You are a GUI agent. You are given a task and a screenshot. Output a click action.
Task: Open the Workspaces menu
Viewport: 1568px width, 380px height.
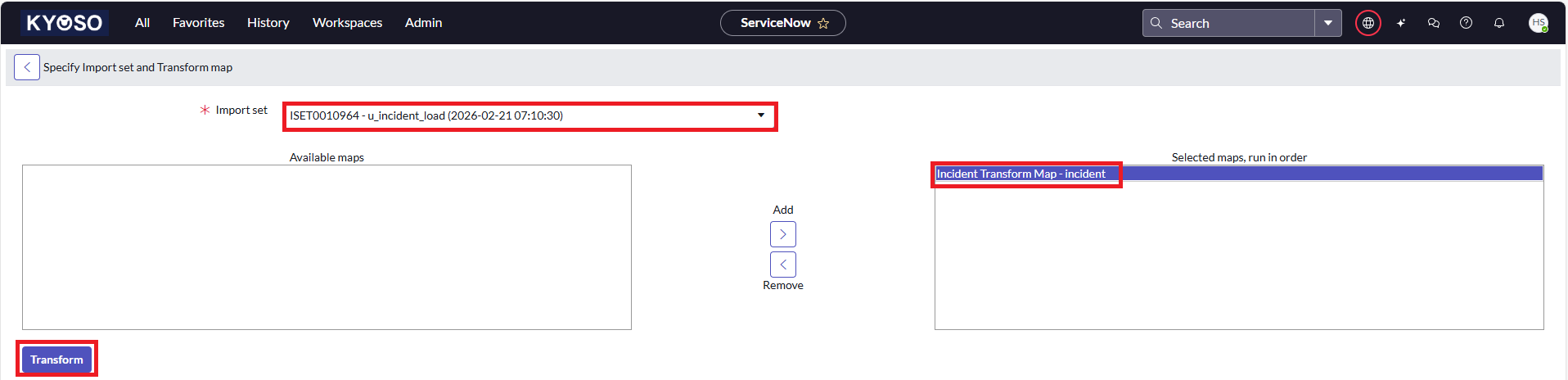pyautogui.click(x=347, y=23)
